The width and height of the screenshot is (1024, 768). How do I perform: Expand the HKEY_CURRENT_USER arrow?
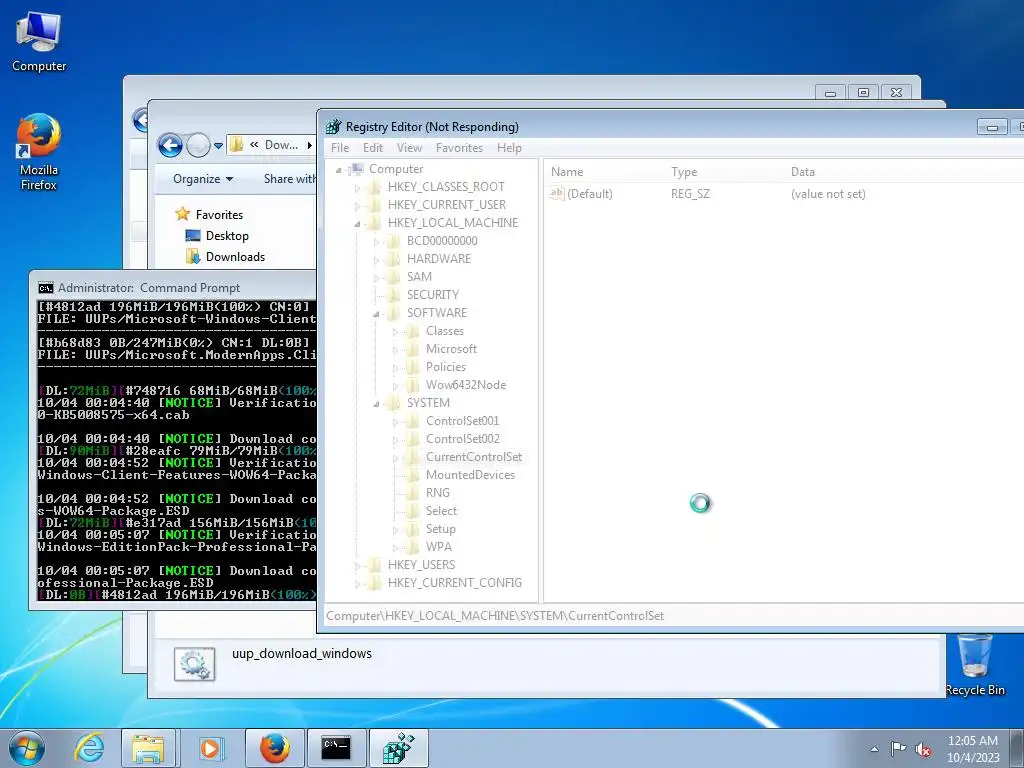pyautogui.click(x=357, y=206)
